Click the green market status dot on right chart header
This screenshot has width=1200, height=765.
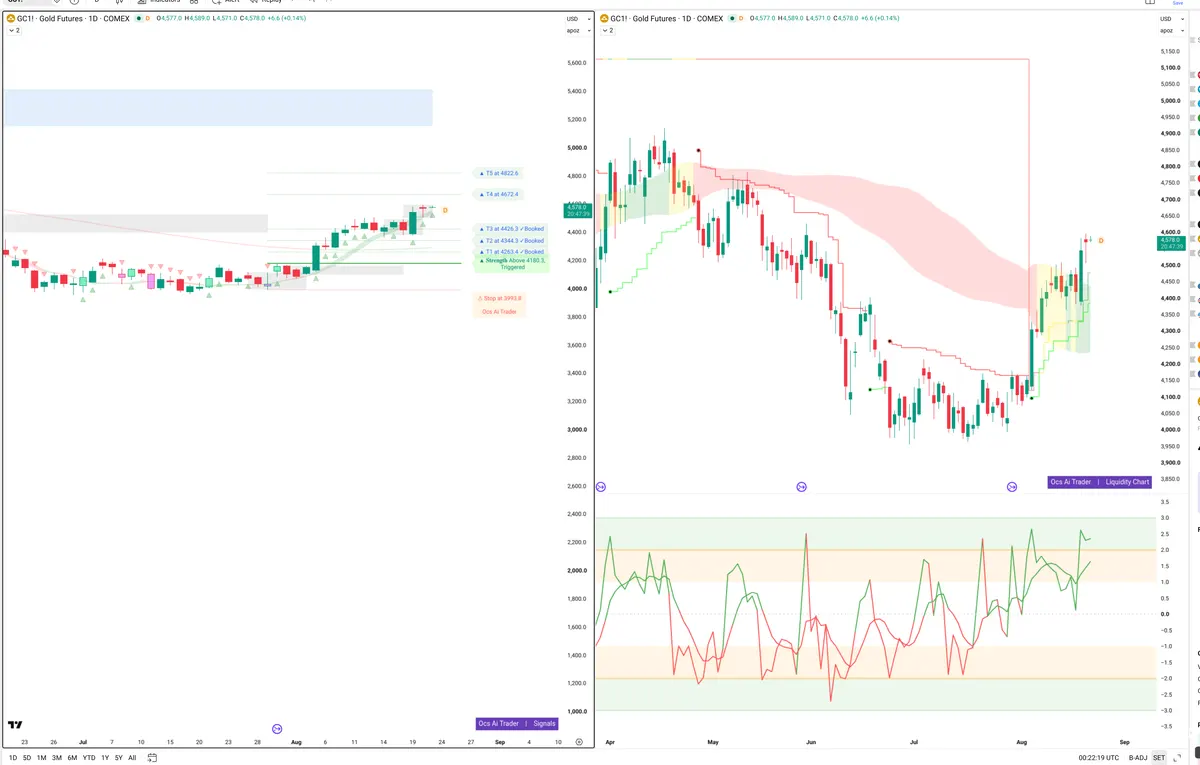(x=731, y=18)
